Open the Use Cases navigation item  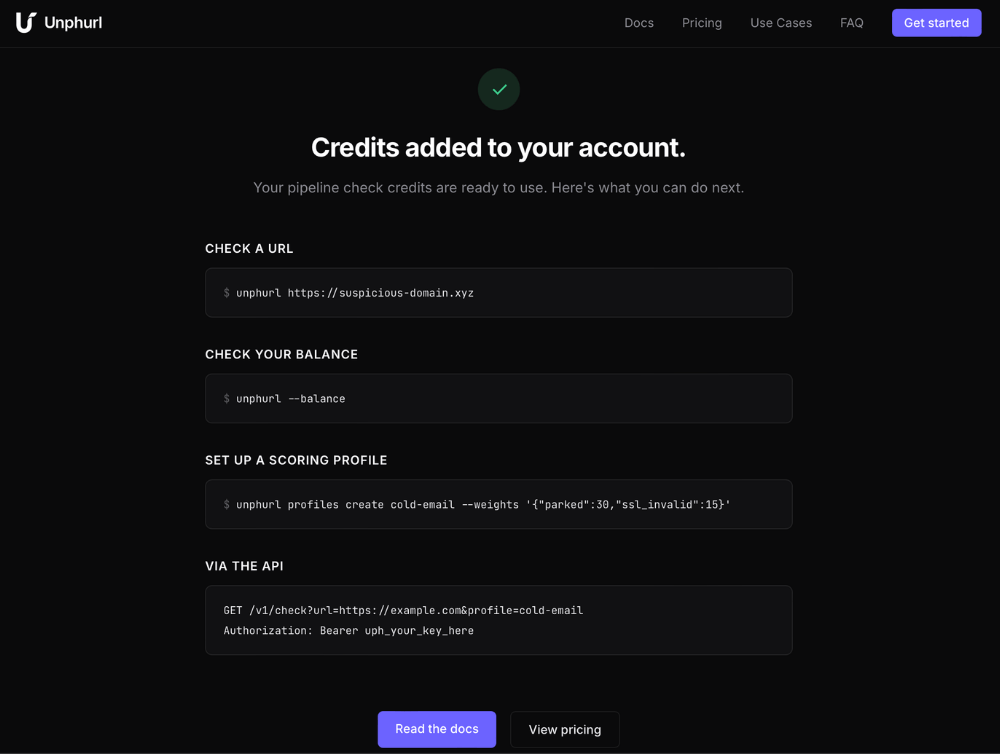(781, 23)
